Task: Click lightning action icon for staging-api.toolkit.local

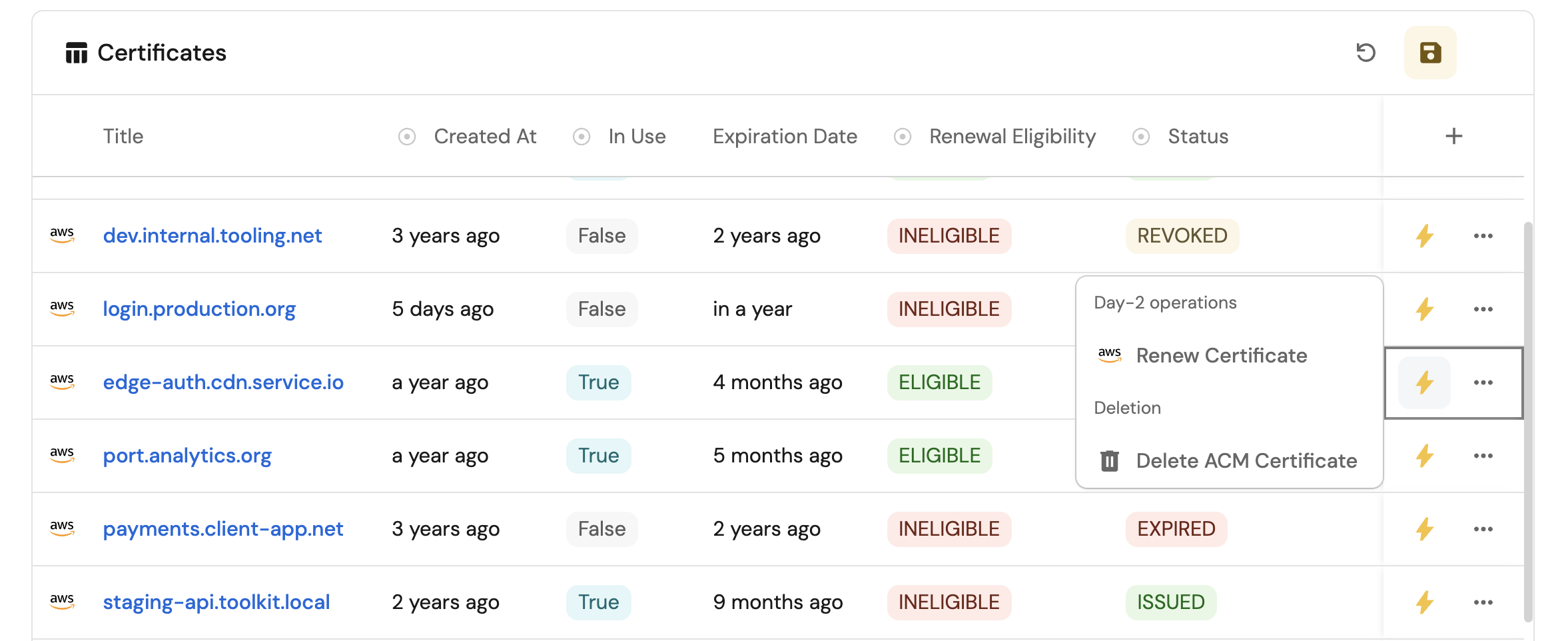Action: coord(1424,602)
